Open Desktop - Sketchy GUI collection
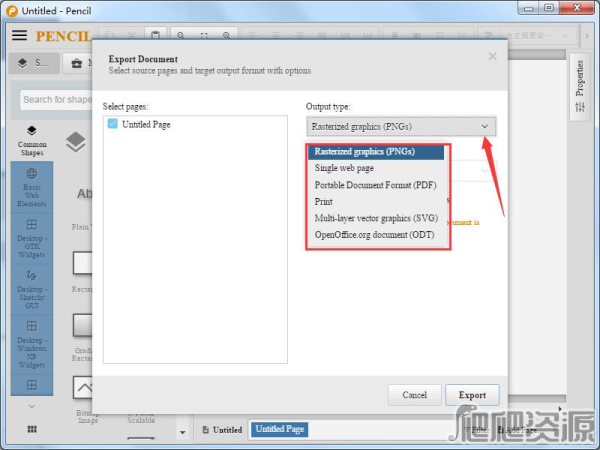This screenshot has width=600, height=450. click(32, 288)
